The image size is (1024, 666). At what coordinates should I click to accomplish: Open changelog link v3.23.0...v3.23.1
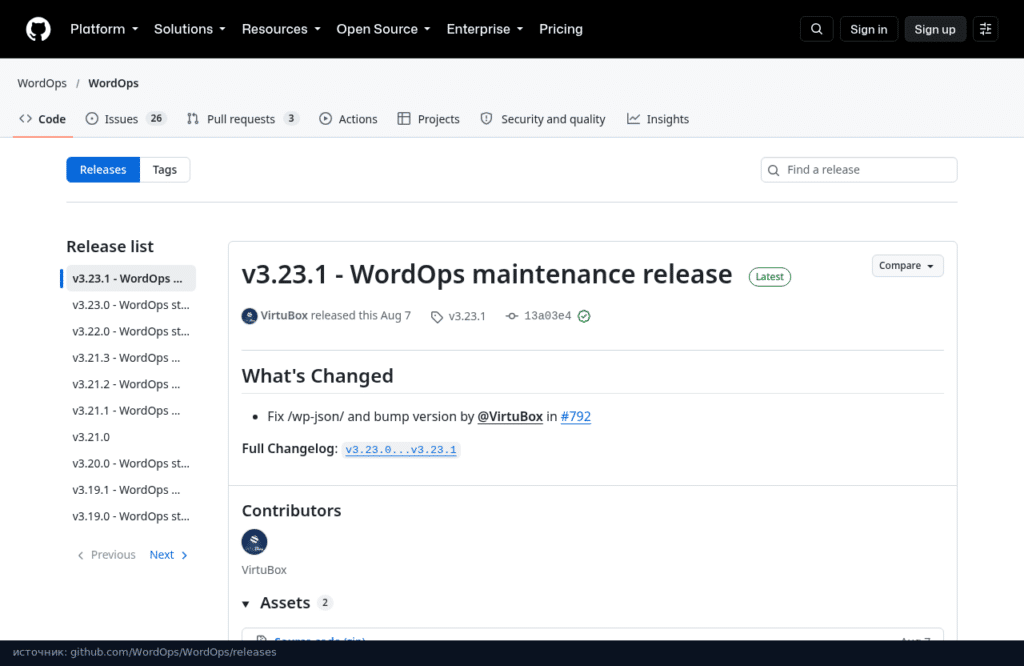click(401, 450)
